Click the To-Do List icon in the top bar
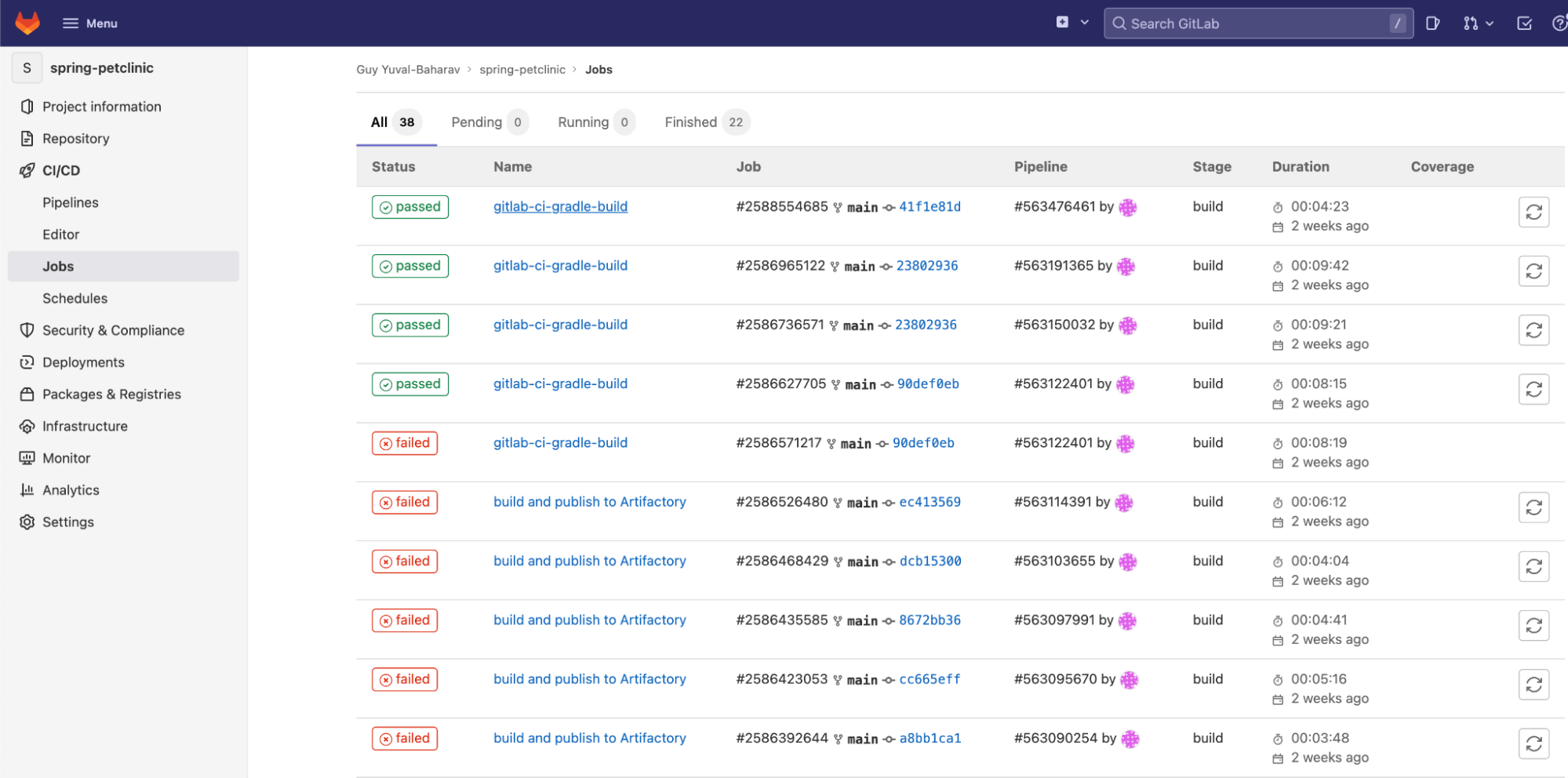This screenshot has width=1568, height=778. pos(1524,23)
